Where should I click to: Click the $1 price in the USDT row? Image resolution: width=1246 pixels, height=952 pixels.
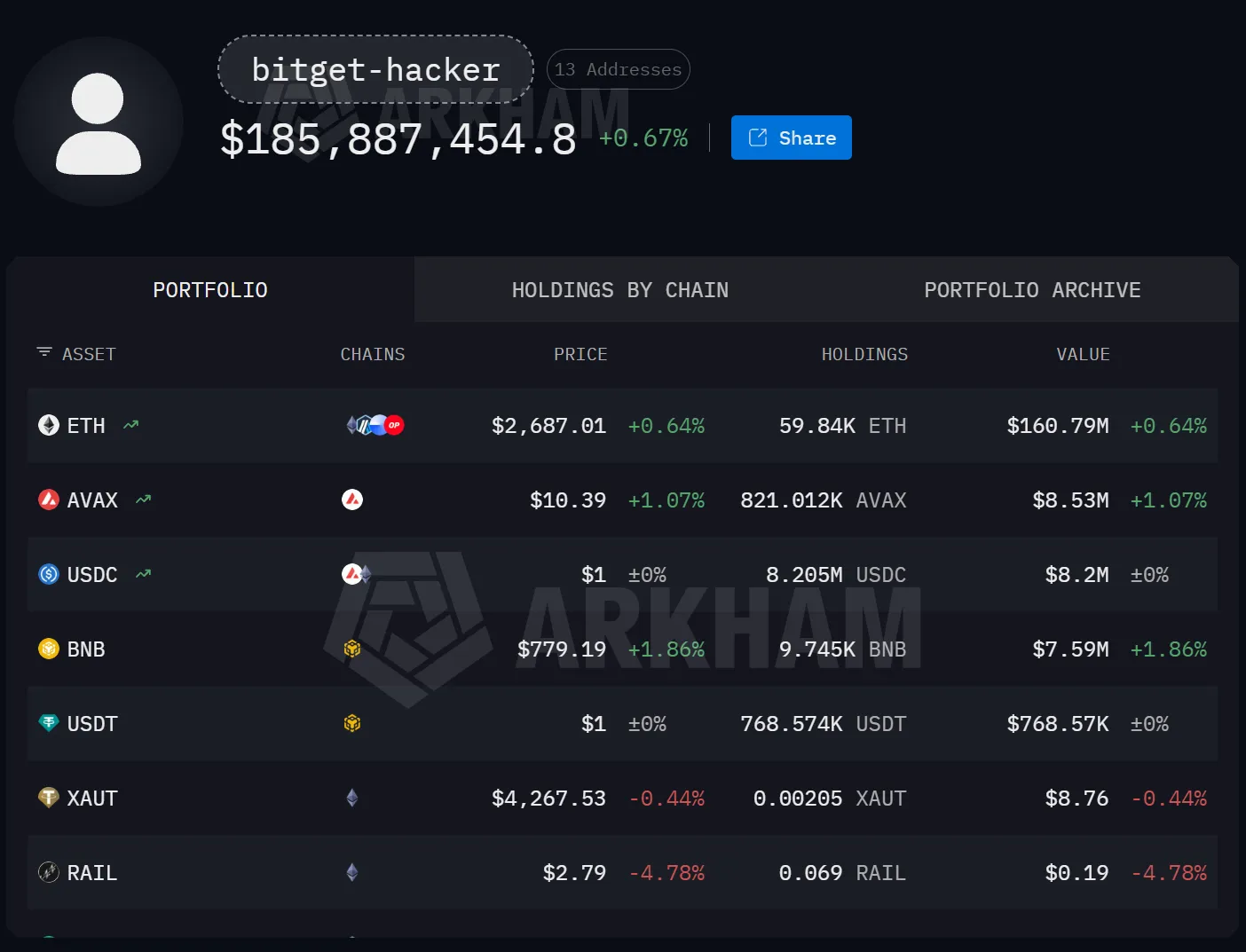594,724
